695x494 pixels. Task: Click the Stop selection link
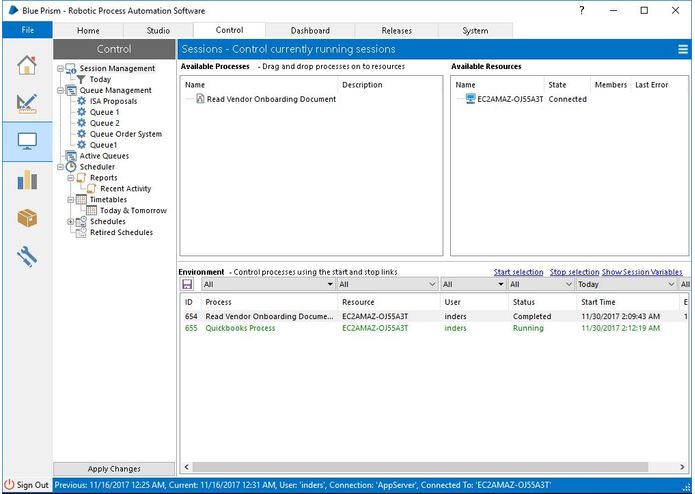coord(574,272)
